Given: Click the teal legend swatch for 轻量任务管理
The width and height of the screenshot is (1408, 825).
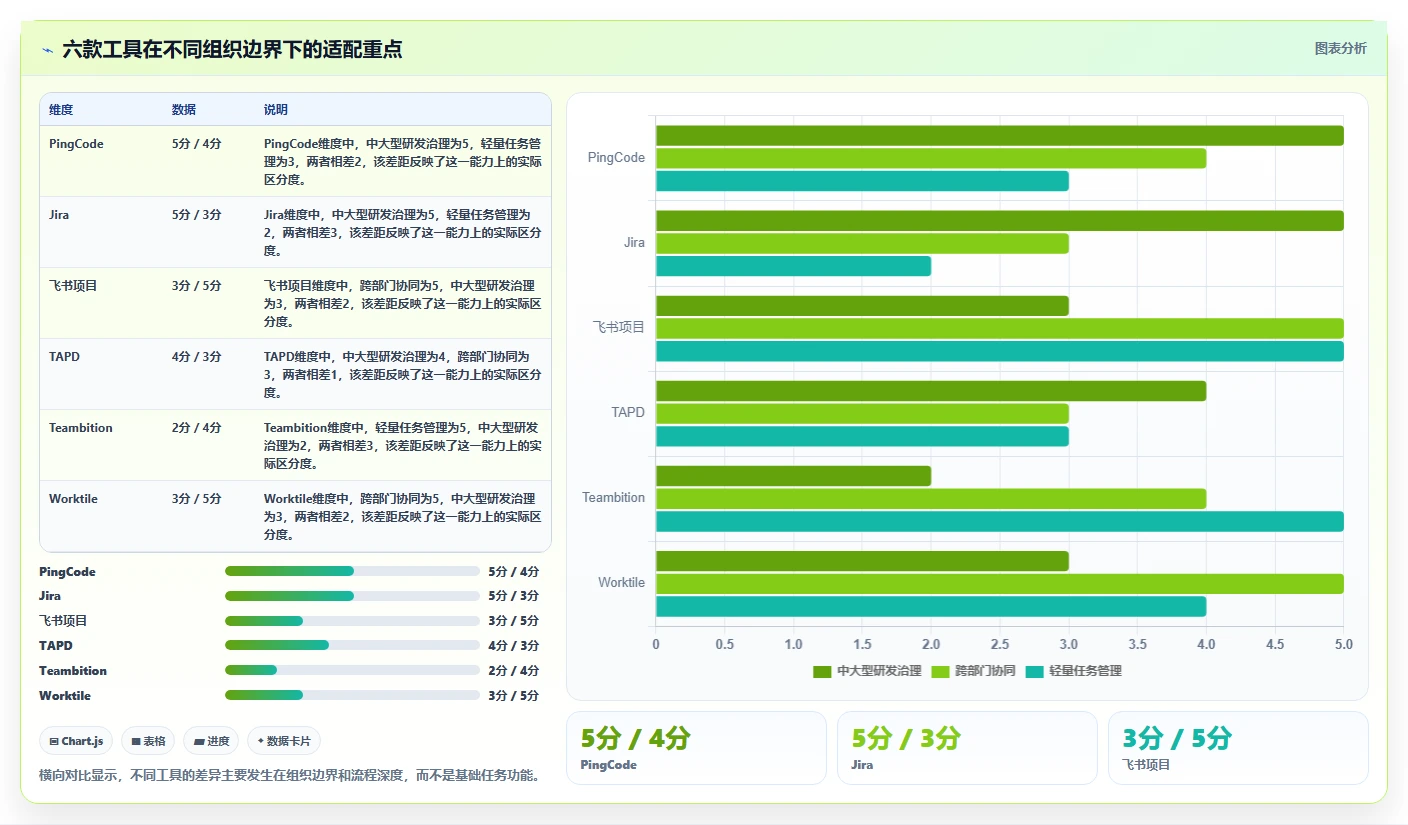Looking at the screenshot, I should pos(1034,671).
